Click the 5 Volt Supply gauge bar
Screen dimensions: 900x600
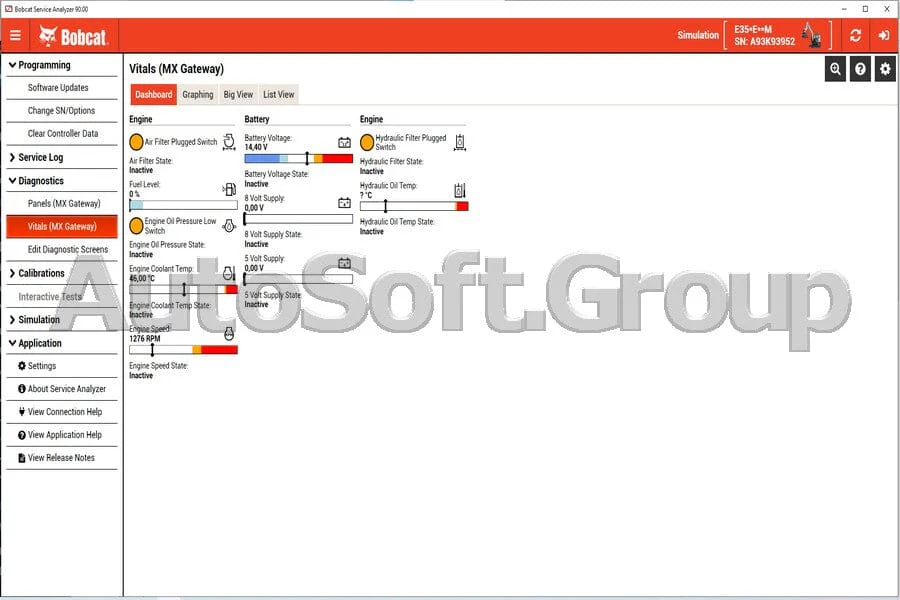coord(298,279)
